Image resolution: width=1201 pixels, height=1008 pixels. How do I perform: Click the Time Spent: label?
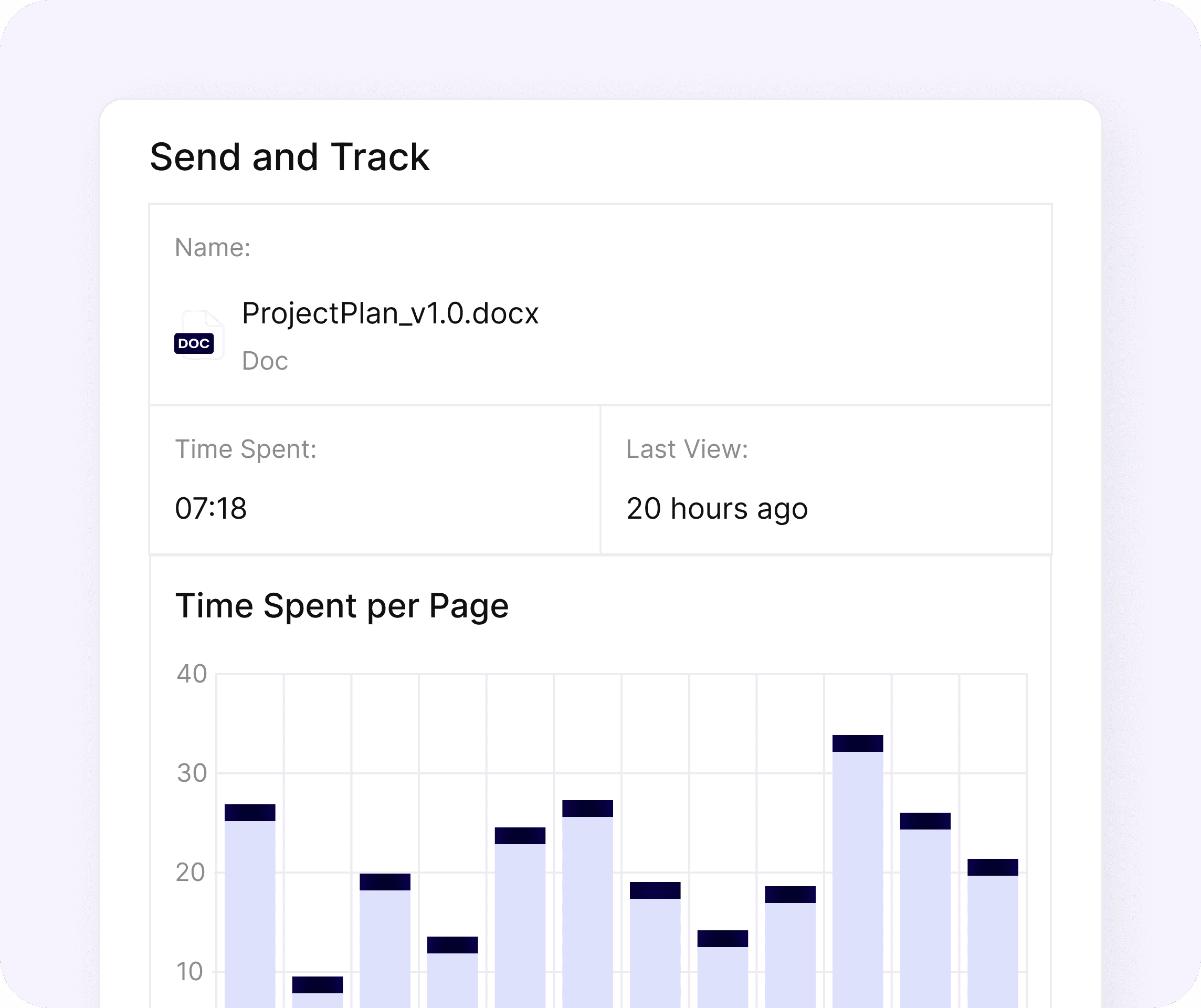click(246, 449)
